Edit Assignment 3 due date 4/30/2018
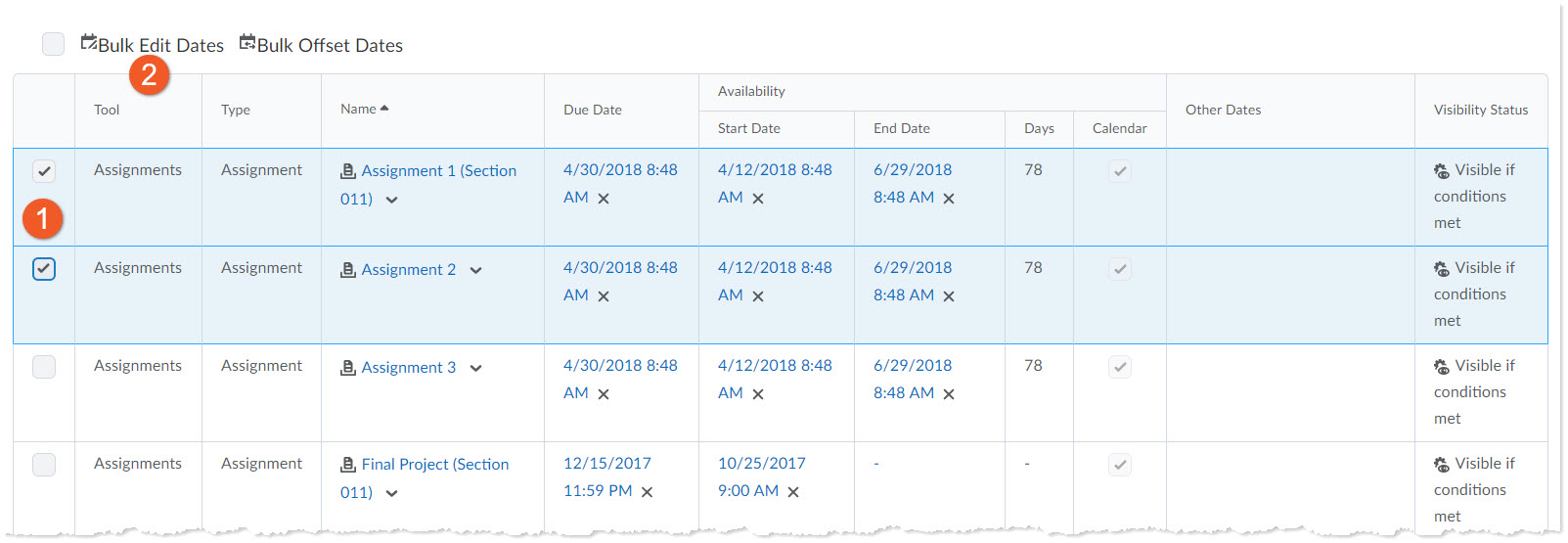 [x=619, y=366]
